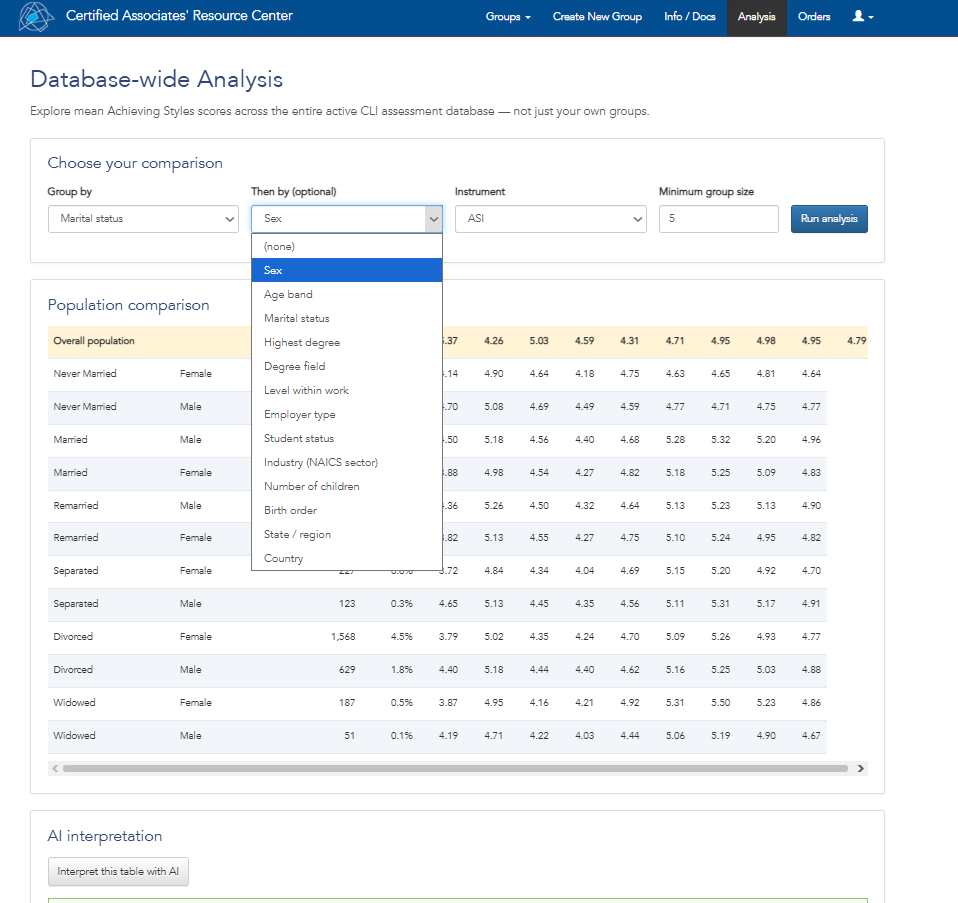This screenshot has width=958, height=903.
Task: Choose Employer type option
Action: point(346,414)
